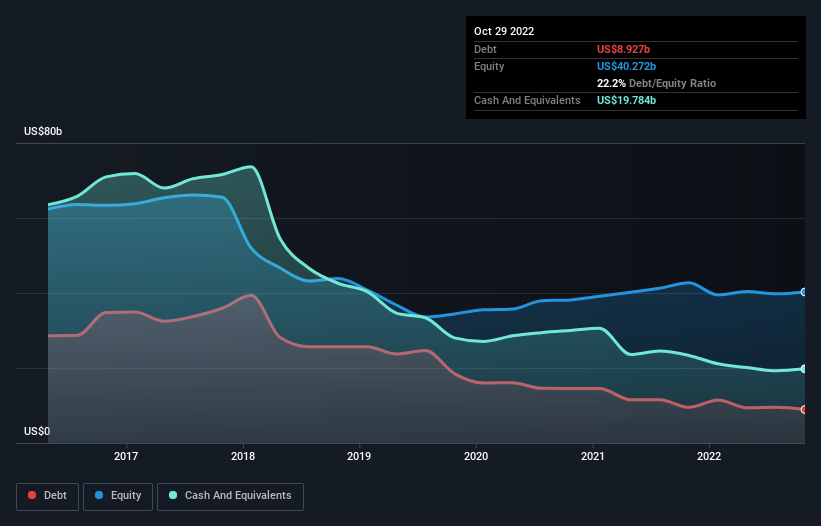
Task: Click the US$80b y-axis label
Action: [x=43, y=131]
